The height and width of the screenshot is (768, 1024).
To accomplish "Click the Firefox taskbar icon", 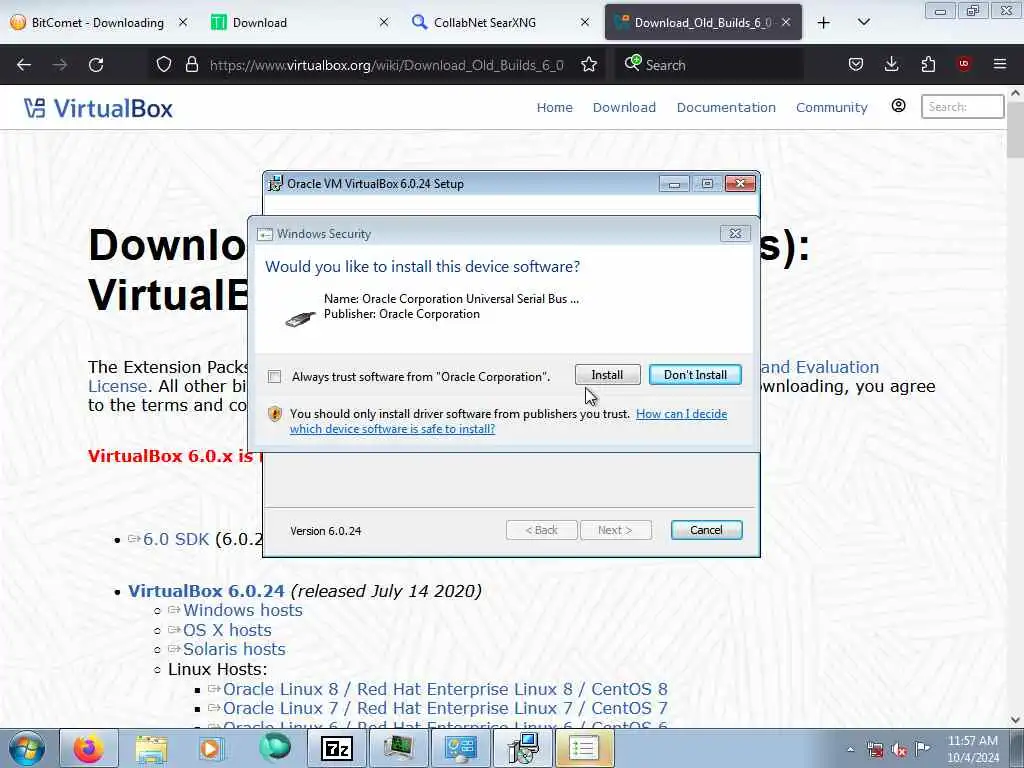I will tap(89, 748).
